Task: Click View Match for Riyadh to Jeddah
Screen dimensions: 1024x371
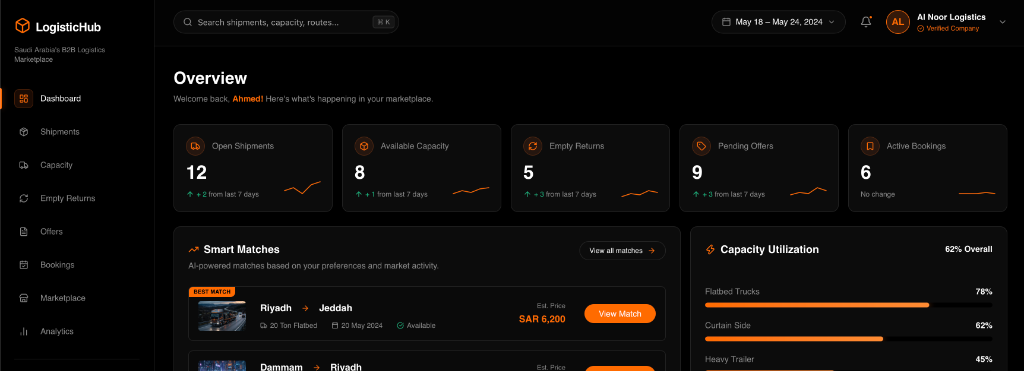Action: click(620, 314)
